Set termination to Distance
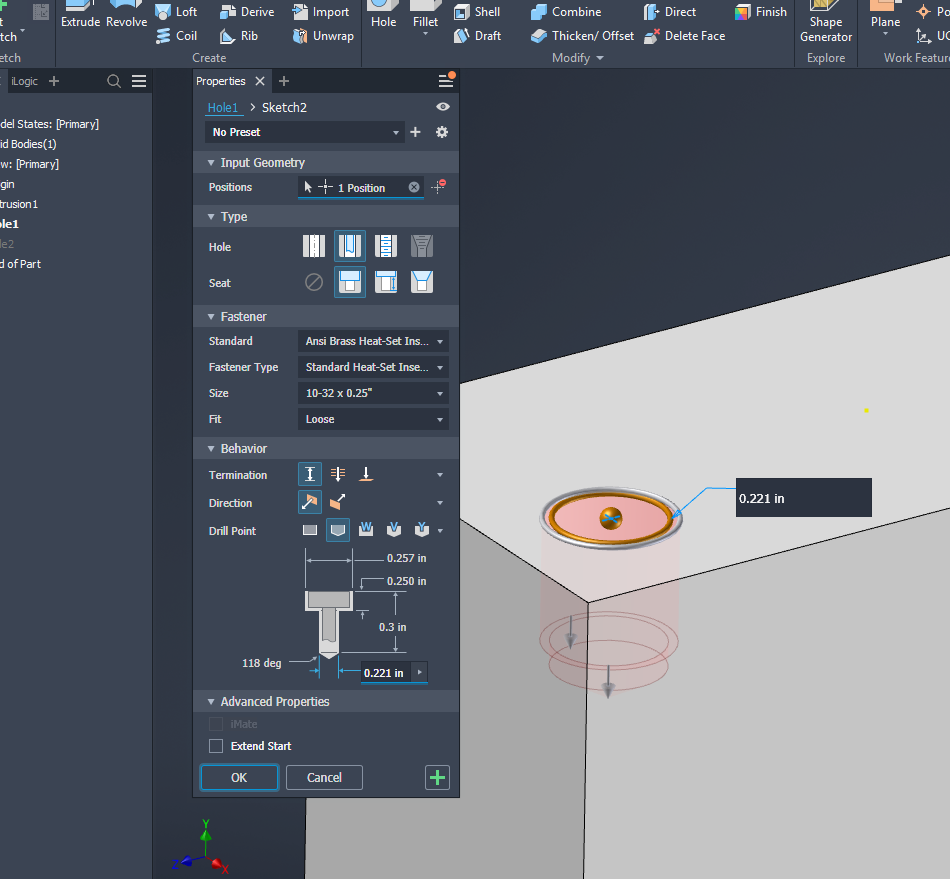 tap(310, 474)
